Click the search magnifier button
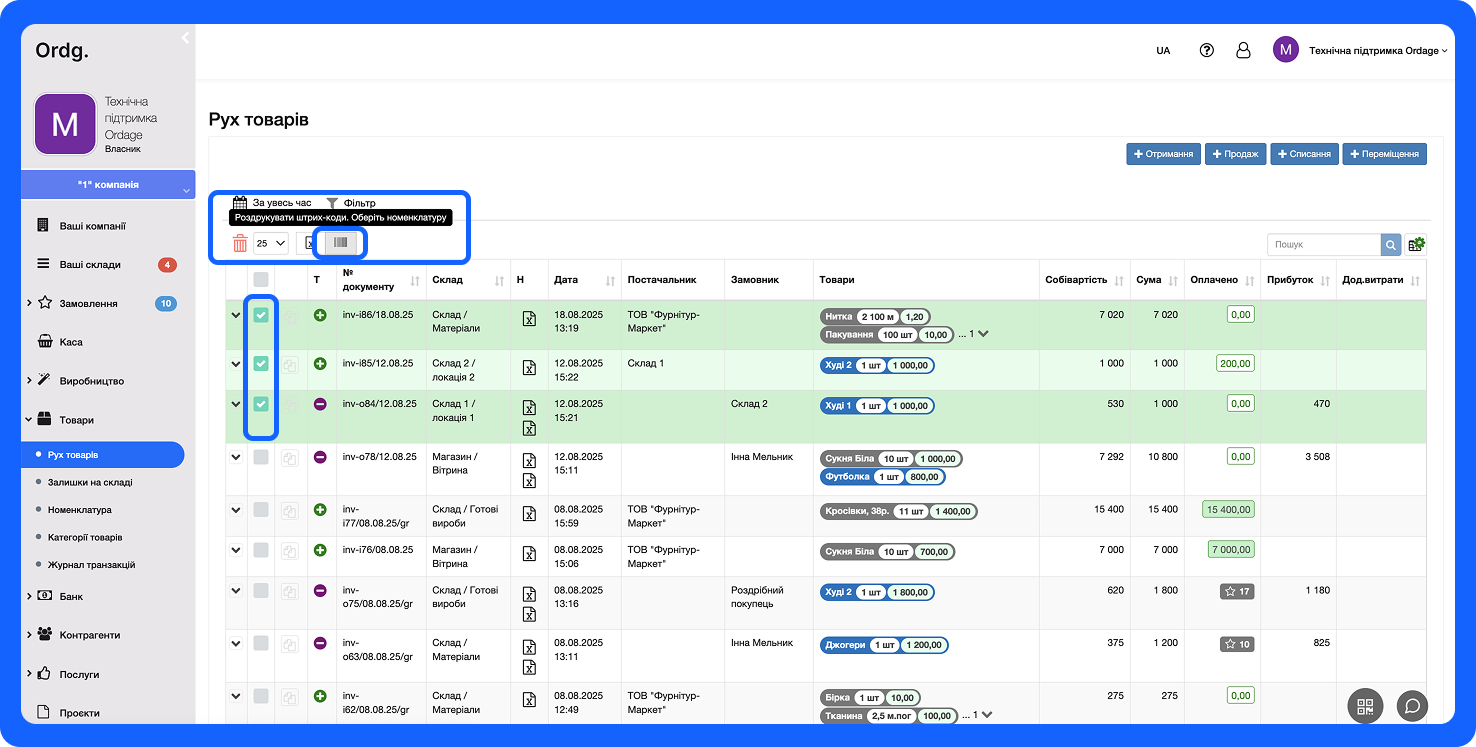 pos(1391,245)
